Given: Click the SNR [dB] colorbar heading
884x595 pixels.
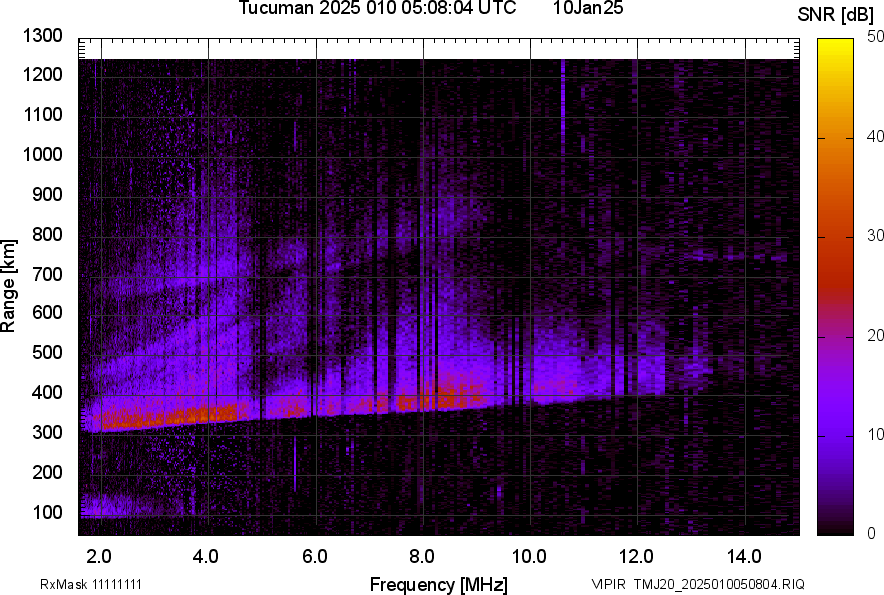Looking at the screenshot, I should [x=836, y=14].
